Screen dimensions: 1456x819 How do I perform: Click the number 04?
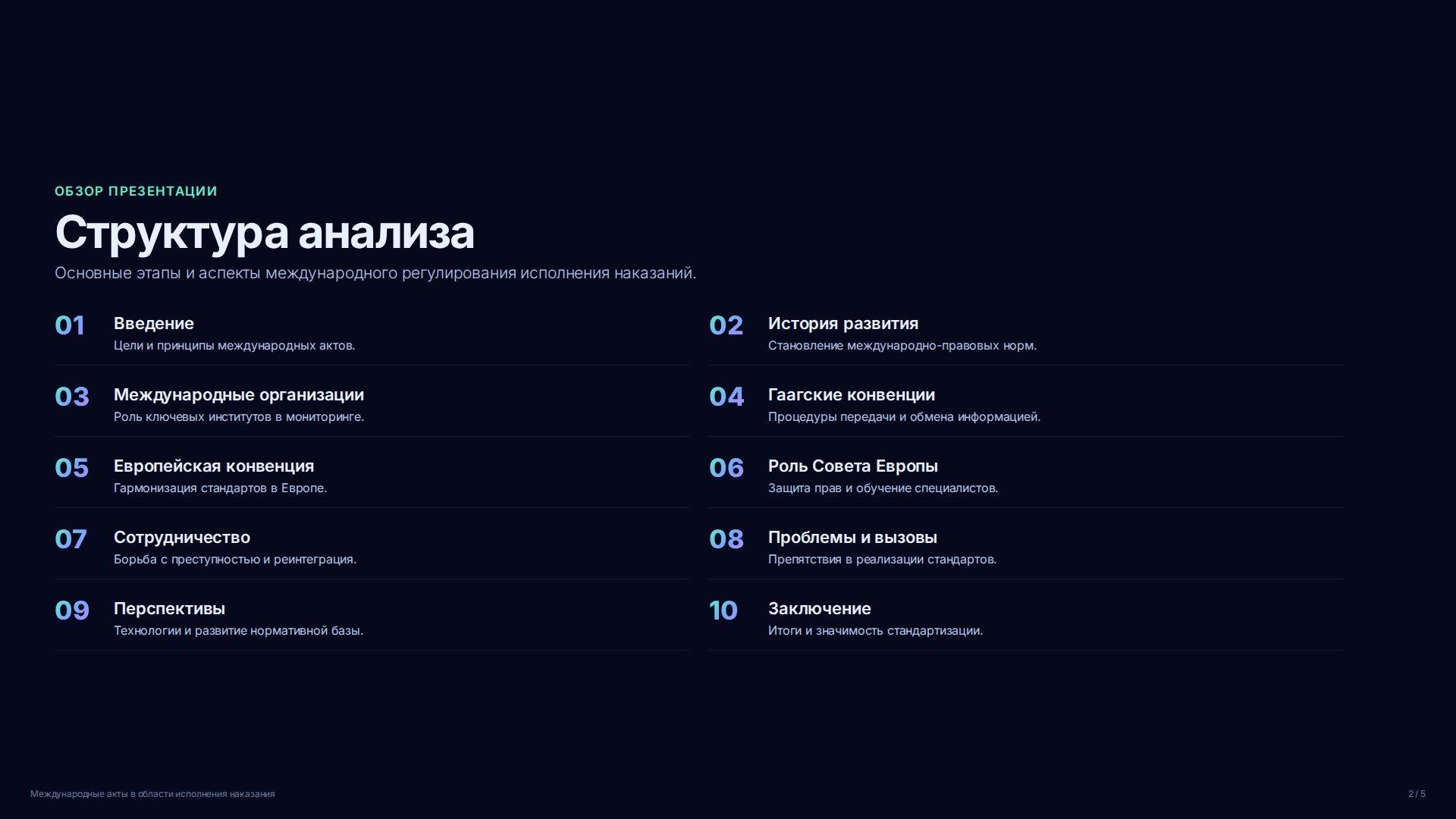tap(726, 397)
